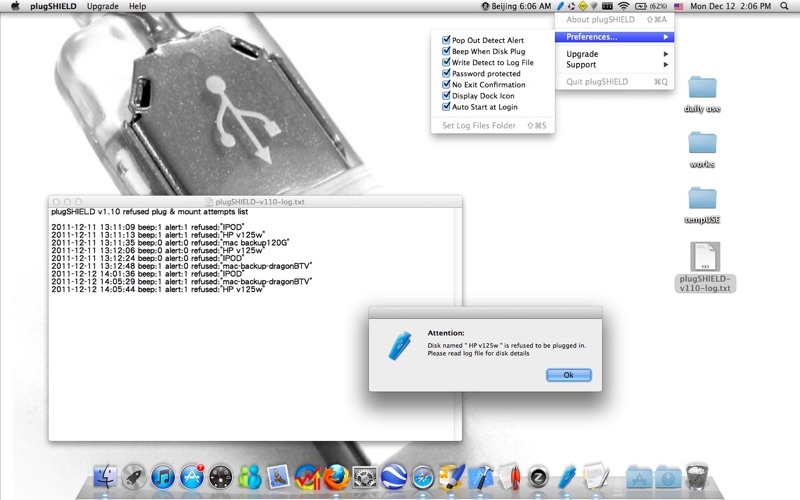The width and height of the screenshot is (800, 500).
Task: Open Finder from the Dock
Action: [105, 478]
